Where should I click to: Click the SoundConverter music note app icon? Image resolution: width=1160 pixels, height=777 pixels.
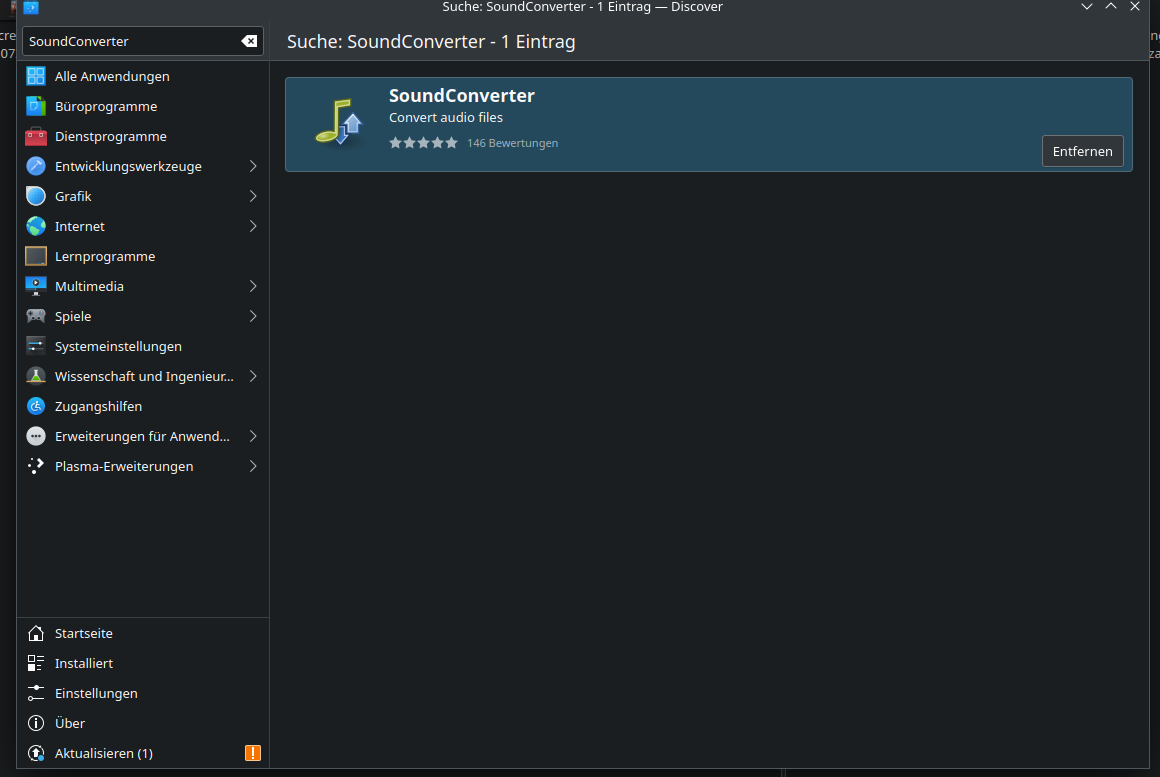pyautogui.click(x=340, y=122)
